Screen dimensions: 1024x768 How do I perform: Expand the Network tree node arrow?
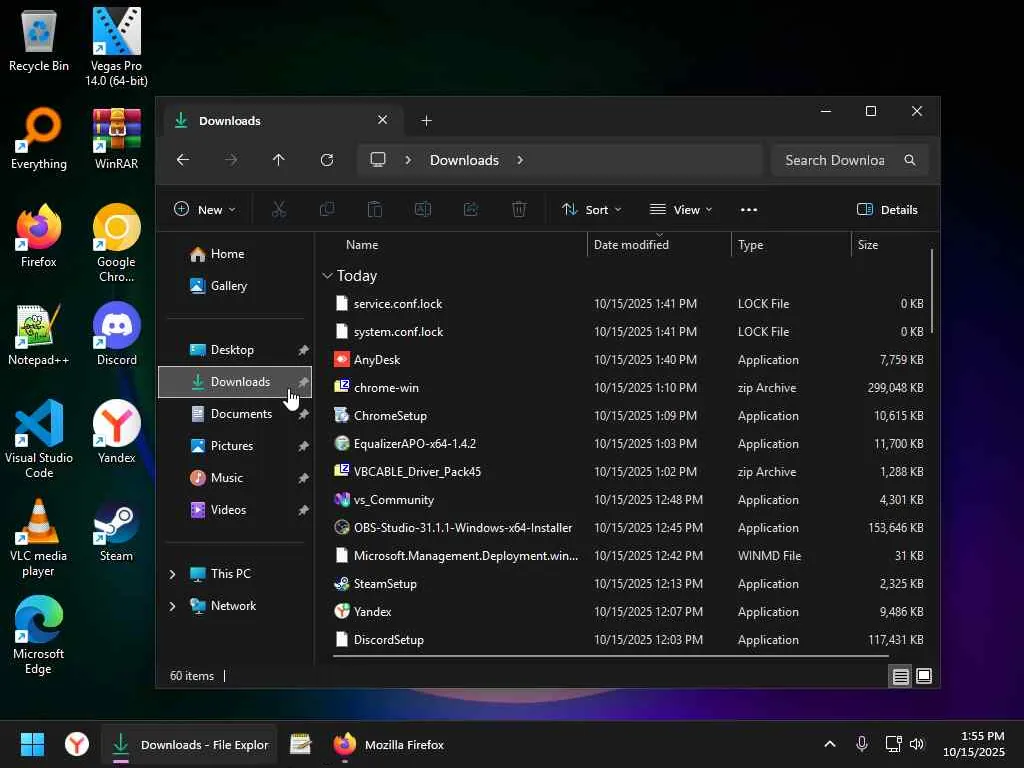[x=172, y=606]
